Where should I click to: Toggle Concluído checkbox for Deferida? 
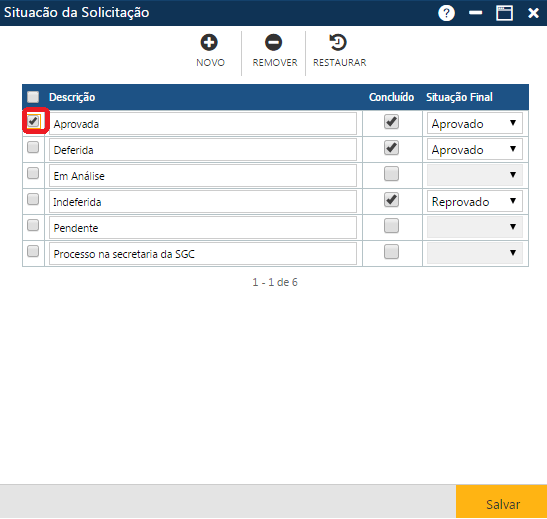click(391, 148)
